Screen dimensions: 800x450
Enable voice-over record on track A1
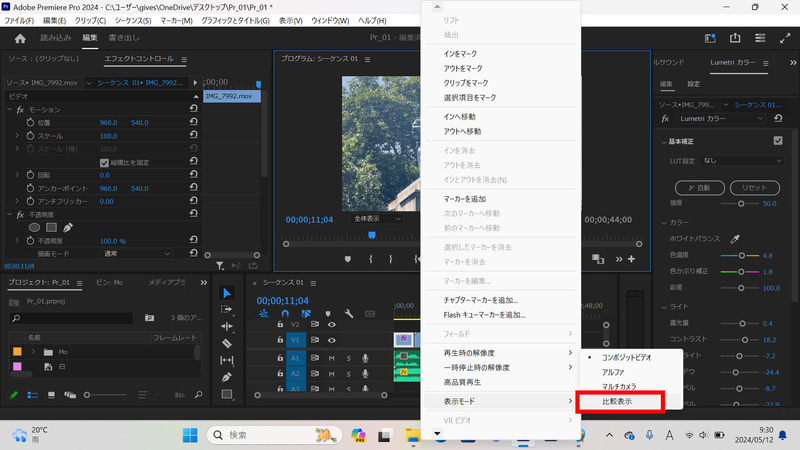point(365,359)
